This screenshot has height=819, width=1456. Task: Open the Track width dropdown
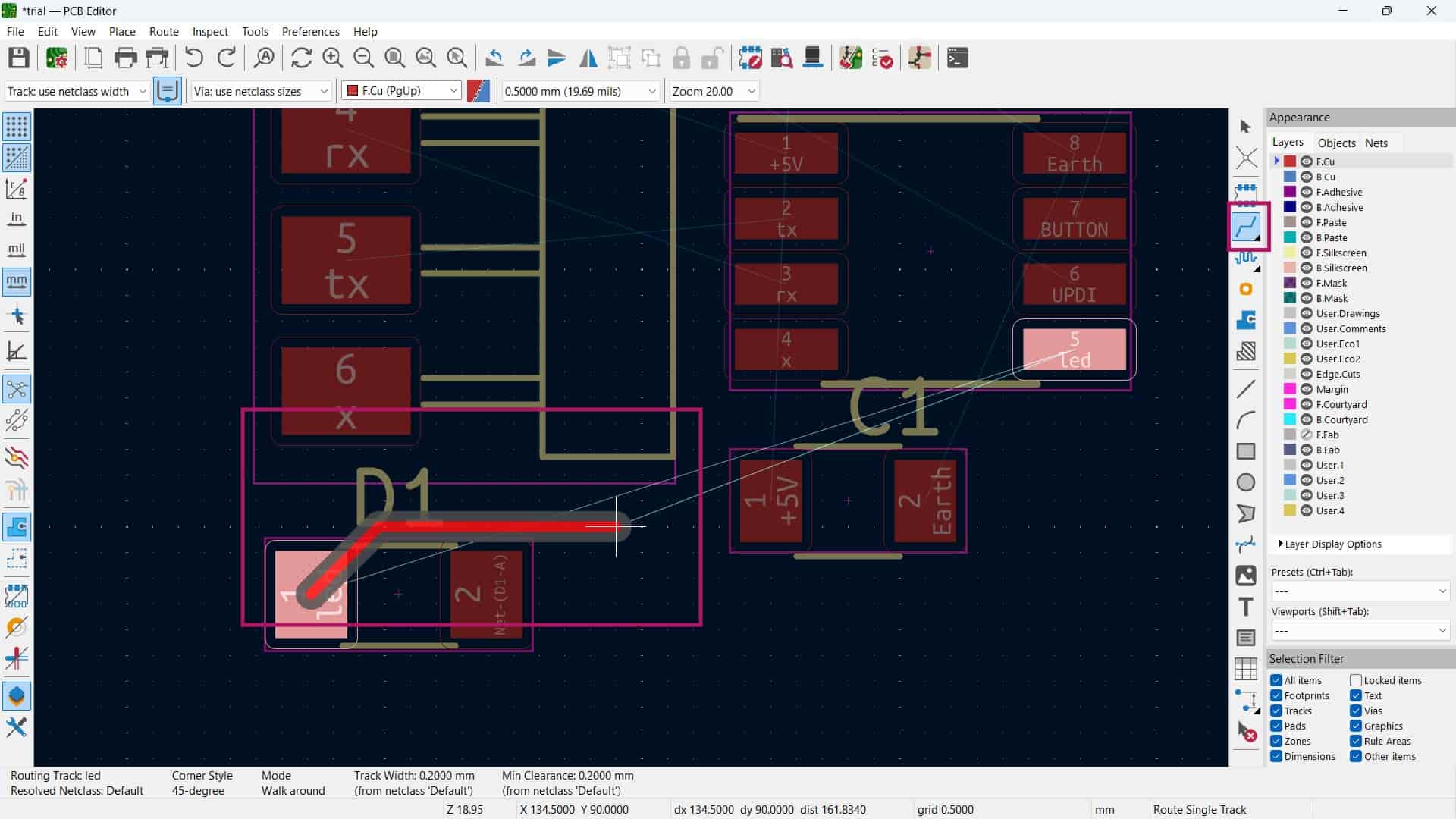76,91
